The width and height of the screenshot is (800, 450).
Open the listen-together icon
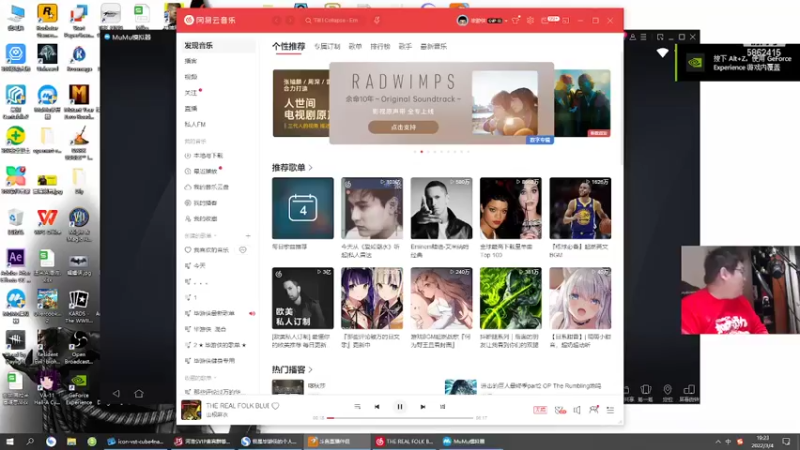593,409
